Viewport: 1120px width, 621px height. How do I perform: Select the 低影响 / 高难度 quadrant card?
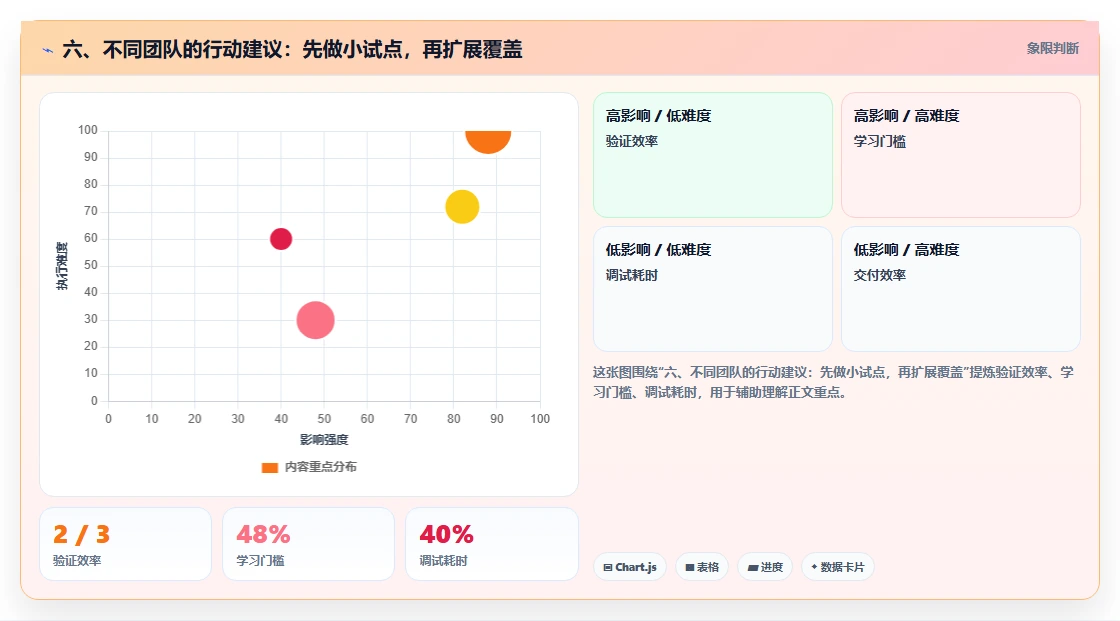[x=961, y=289]
